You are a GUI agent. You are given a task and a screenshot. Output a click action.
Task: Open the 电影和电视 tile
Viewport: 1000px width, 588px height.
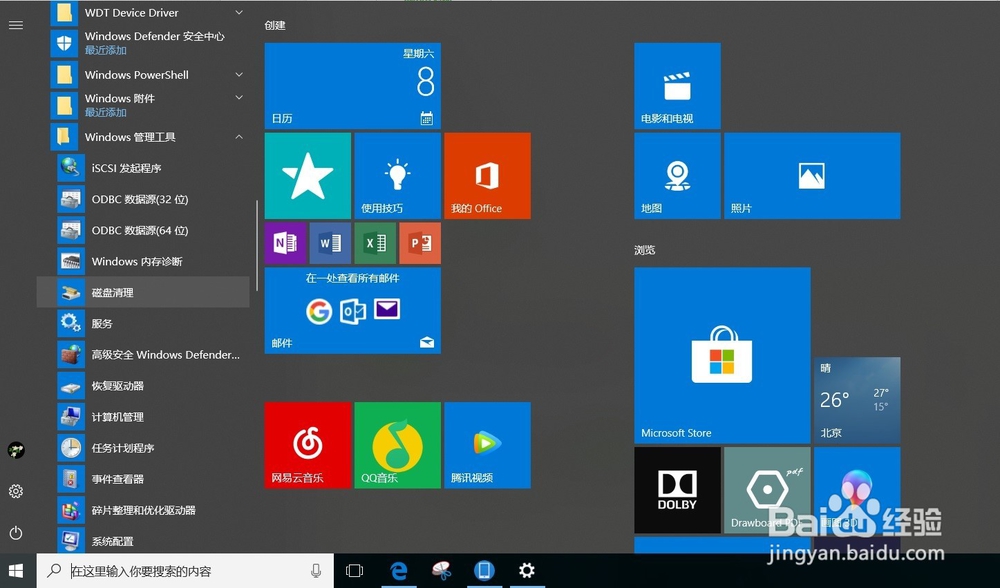pyautogui.click(x=677, y=86)
